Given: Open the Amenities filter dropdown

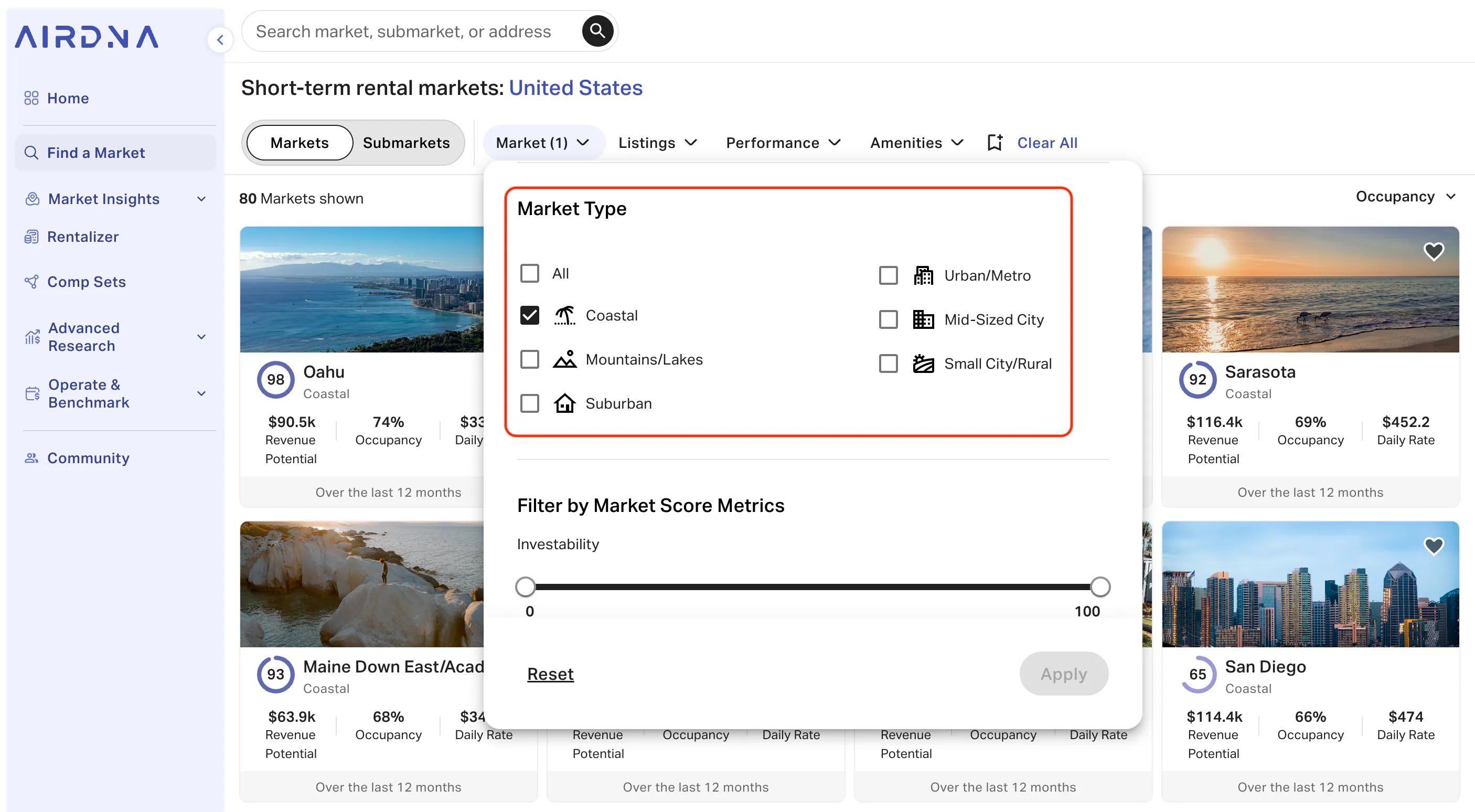Looking at the screenshot, I should click(917, 143).
